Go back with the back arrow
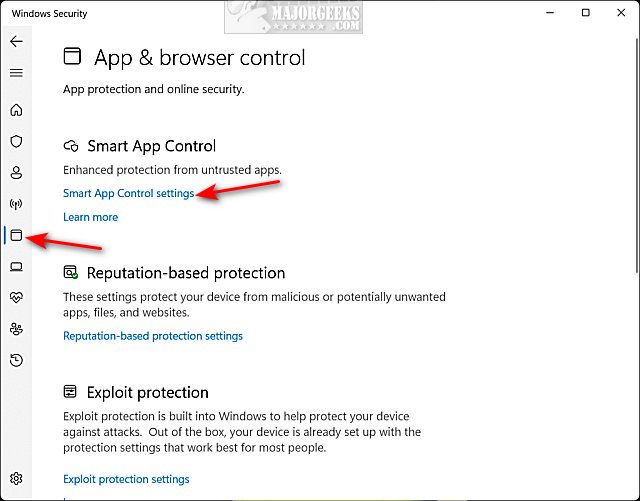This screenshot has height=501, width=640. [16, 42]
